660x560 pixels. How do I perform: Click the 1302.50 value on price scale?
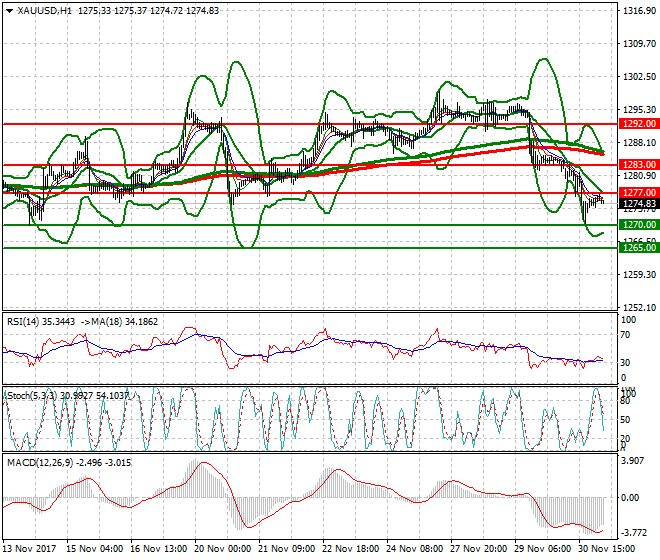[636, 77]
